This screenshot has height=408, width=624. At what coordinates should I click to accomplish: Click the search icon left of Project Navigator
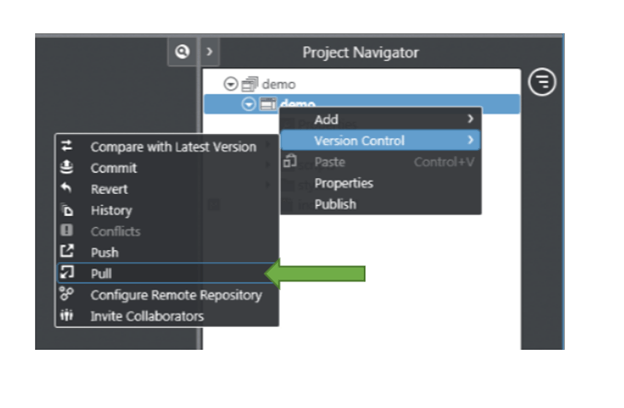pyautogui.click(x=182, y=52)
